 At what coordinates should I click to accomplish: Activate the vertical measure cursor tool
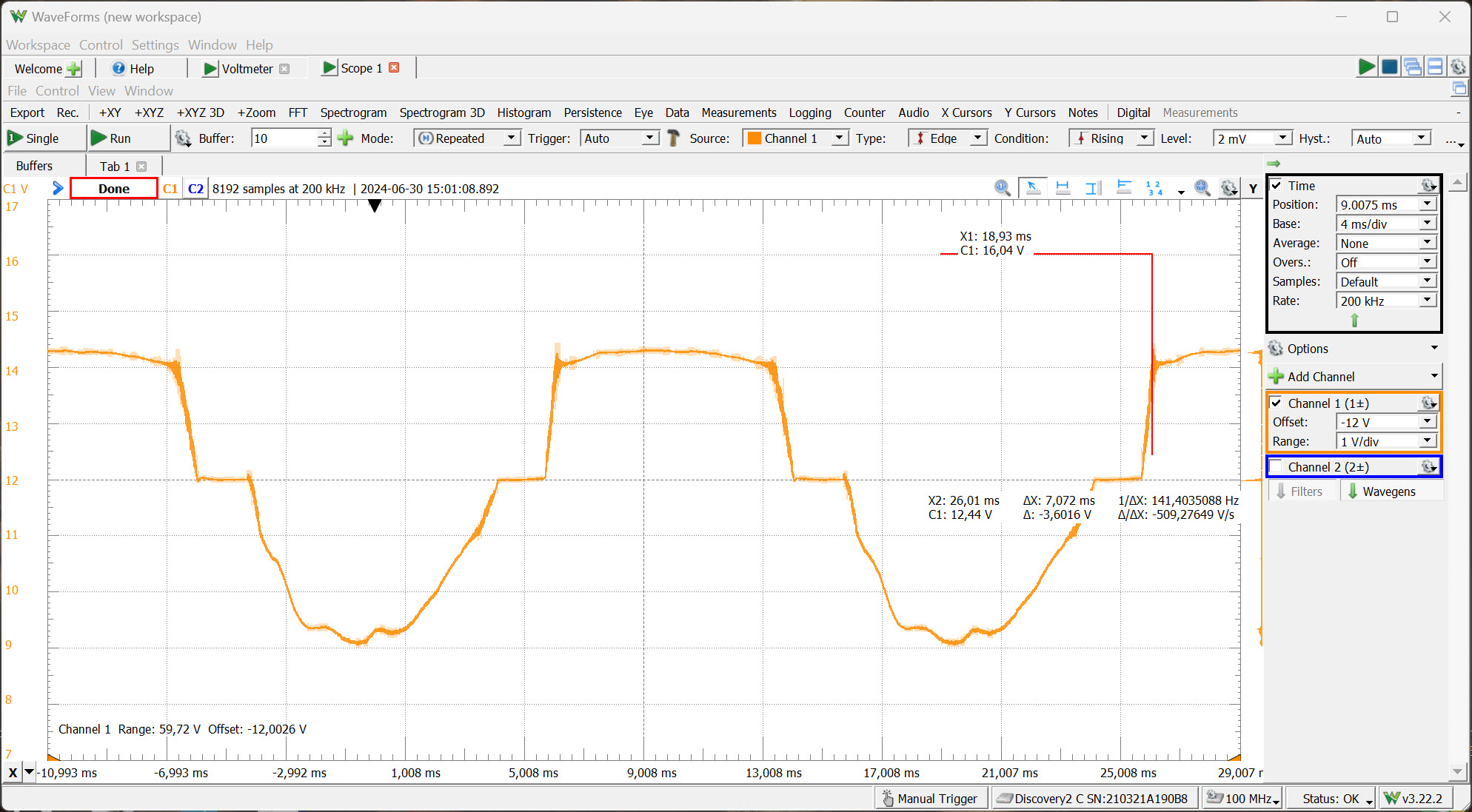click(x=1093, y=187)
